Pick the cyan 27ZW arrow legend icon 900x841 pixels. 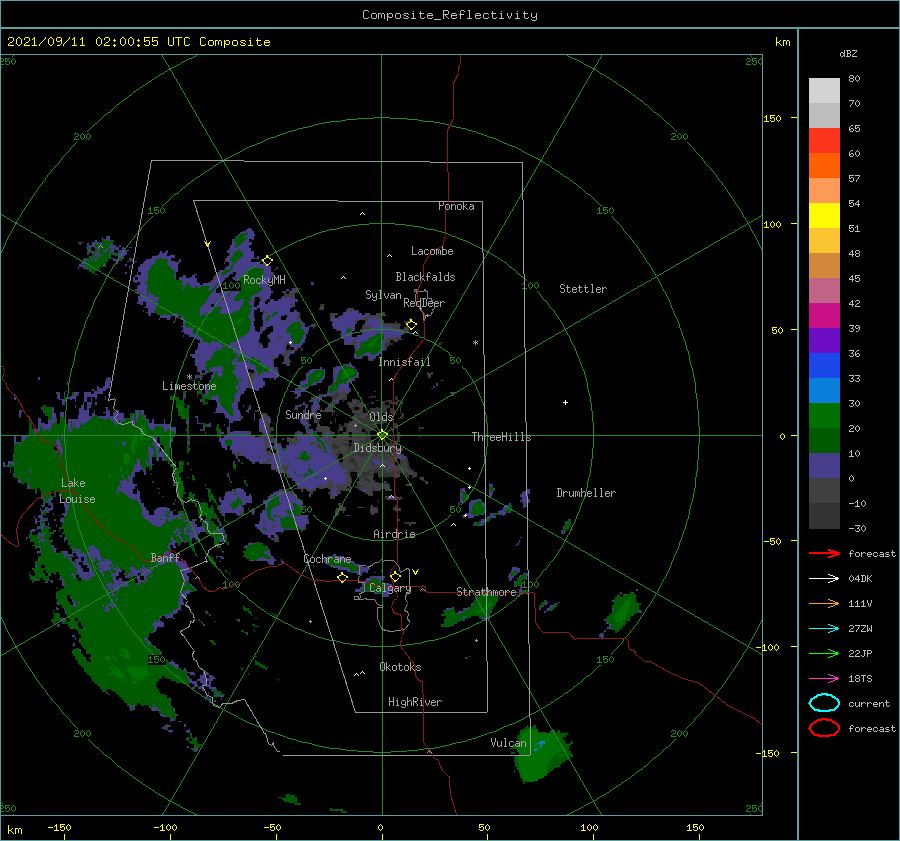tap(824, 629)
